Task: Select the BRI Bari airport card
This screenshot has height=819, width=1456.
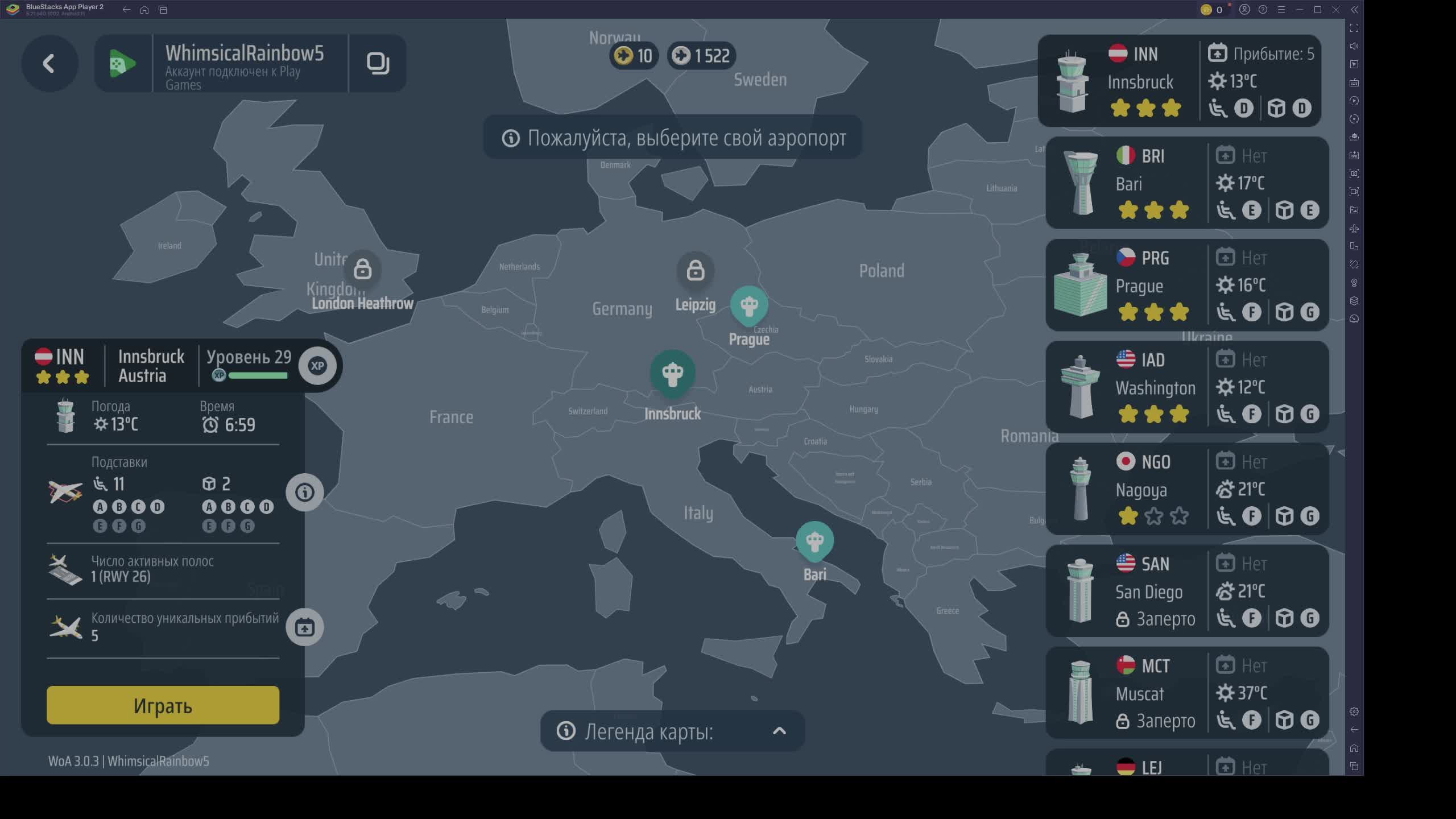Action: 1187,183
